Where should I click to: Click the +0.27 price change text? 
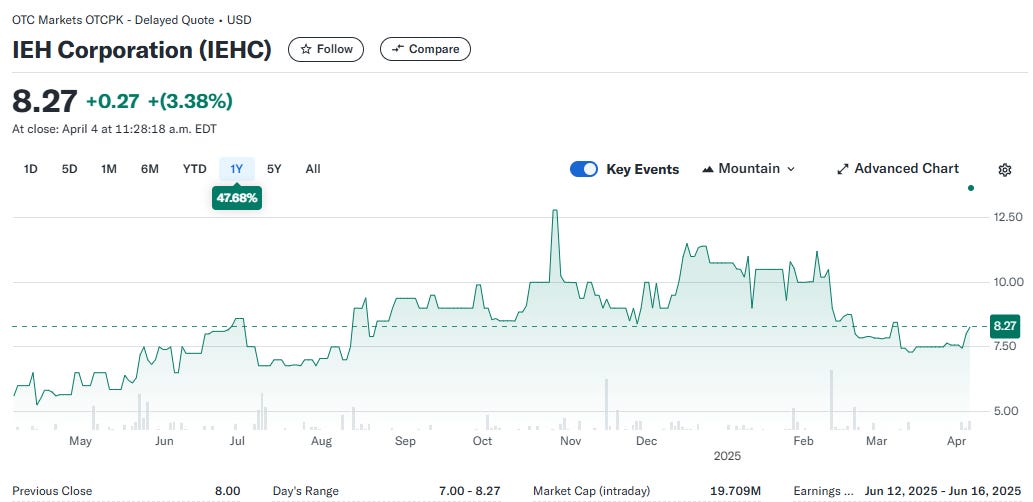click(x=113, y=101)
